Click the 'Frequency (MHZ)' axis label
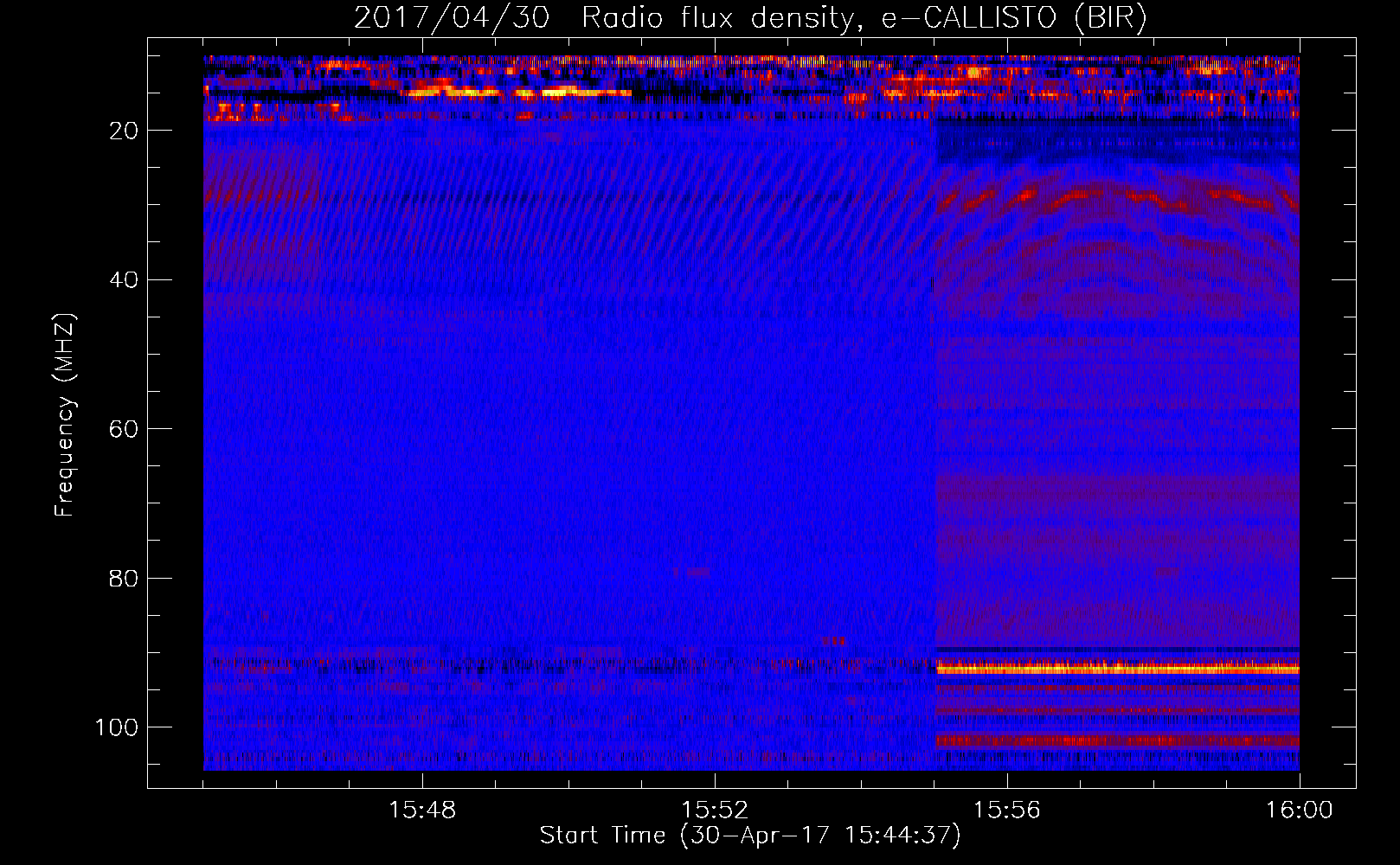 tap(65, 415)
